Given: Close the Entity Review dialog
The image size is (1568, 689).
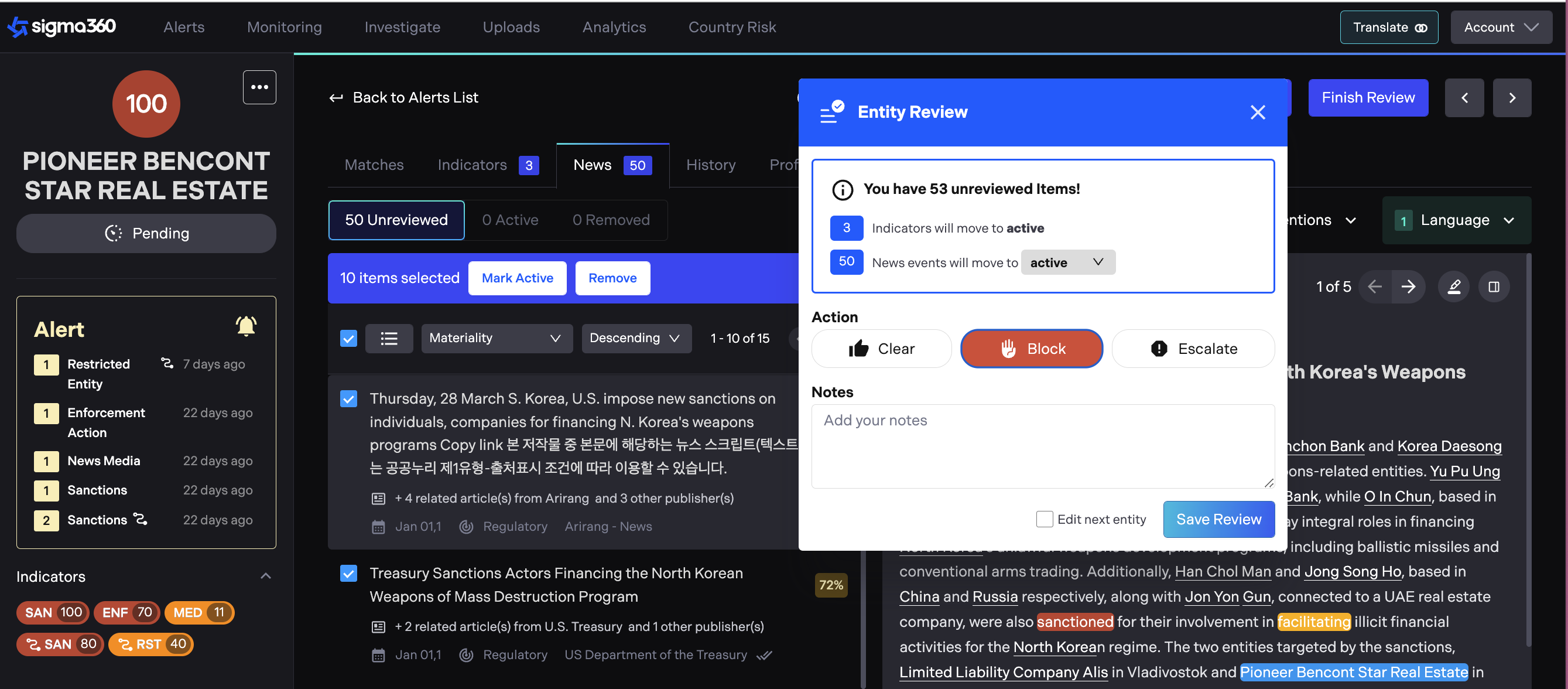Looking at the screenshot, I should point(1258,112).
